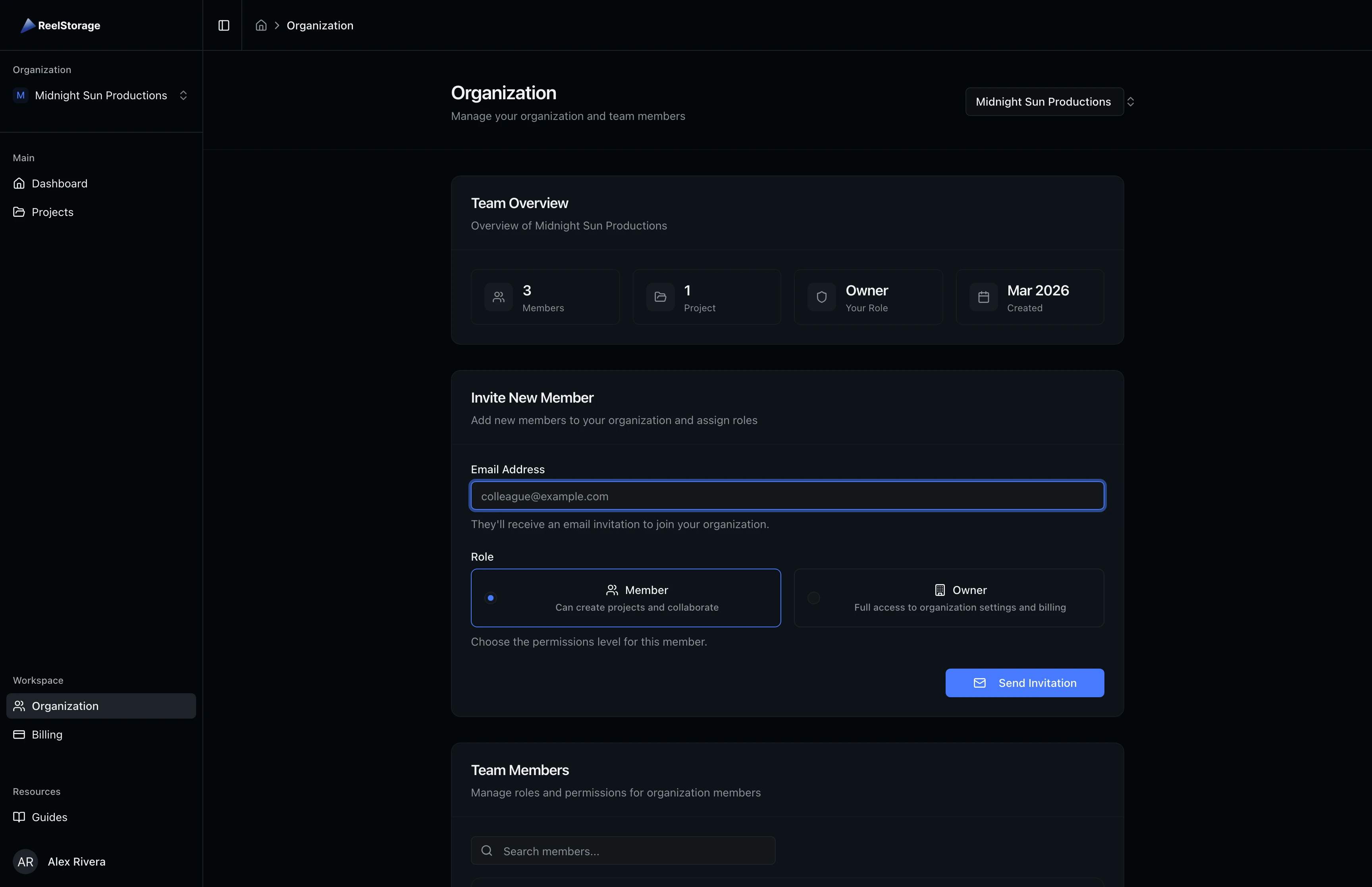
Task: Toggle the sidebar panel icon
Action: click(x=224, y=25)
